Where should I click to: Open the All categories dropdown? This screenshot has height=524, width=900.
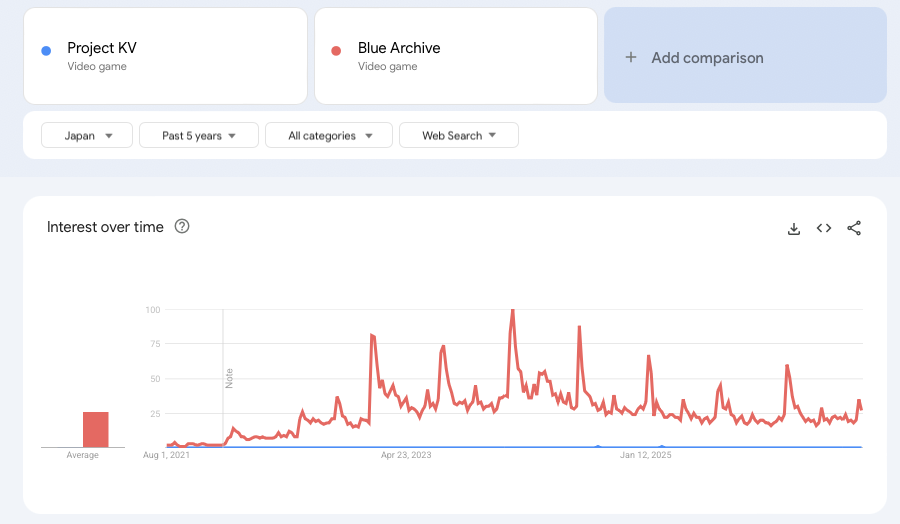pyautogui.click(x=329, y=135)
